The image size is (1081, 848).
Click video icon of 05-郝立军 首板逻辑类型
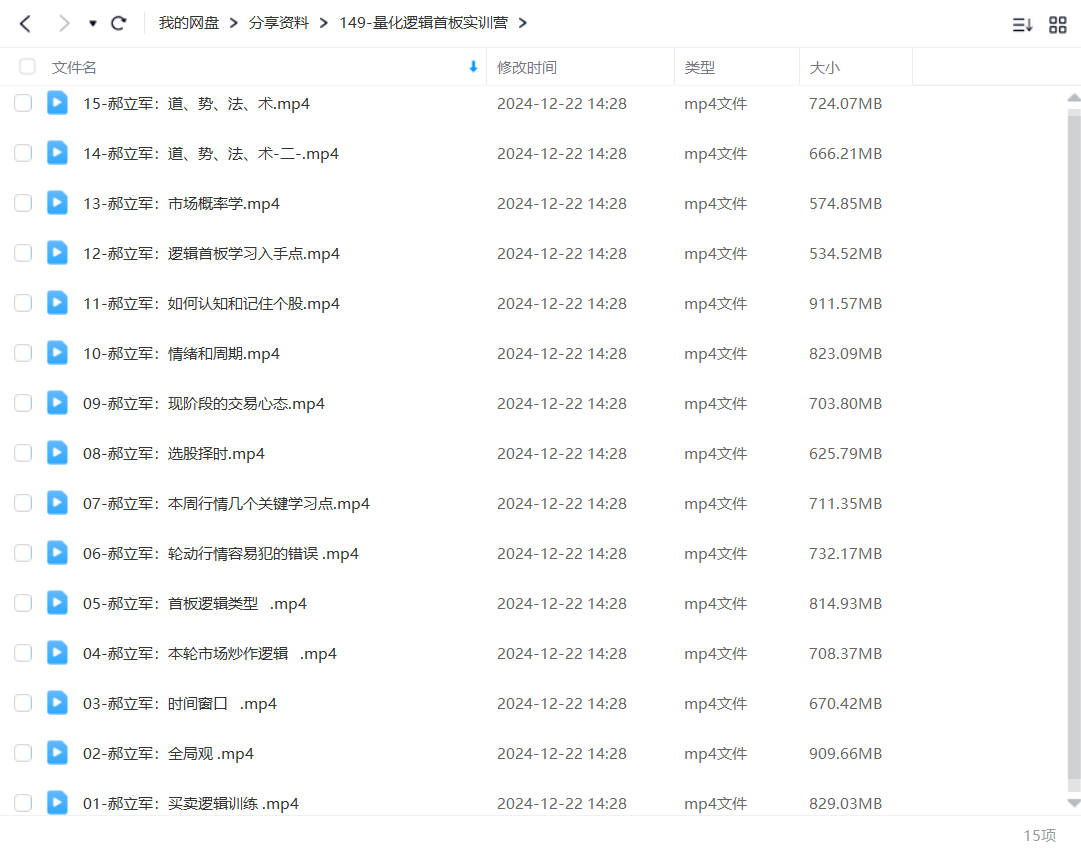57,603
